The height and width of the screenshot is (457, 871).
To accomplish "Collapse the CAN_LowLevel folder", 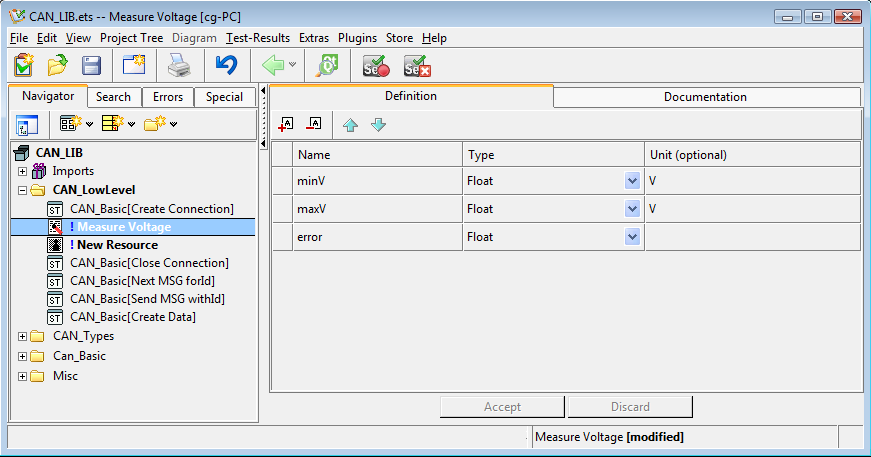I will tap(22, 189).
